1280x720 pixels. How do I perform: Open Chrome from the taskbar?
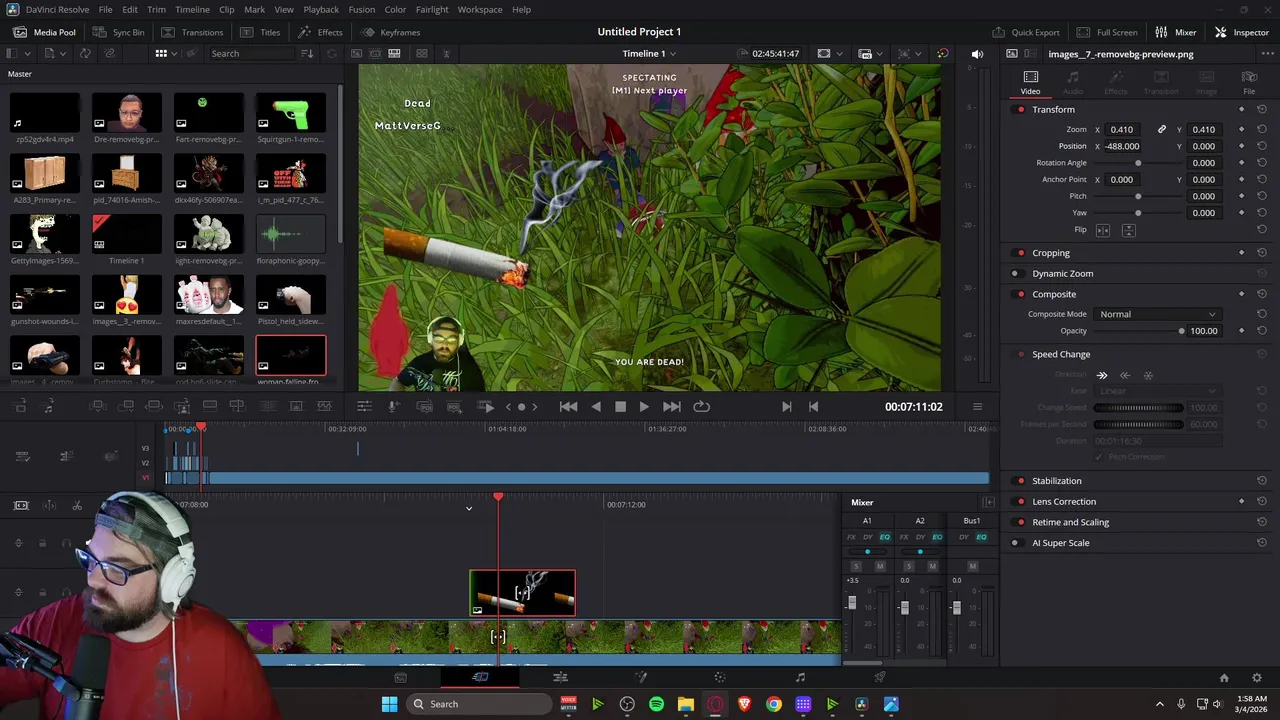coord(773,704)
